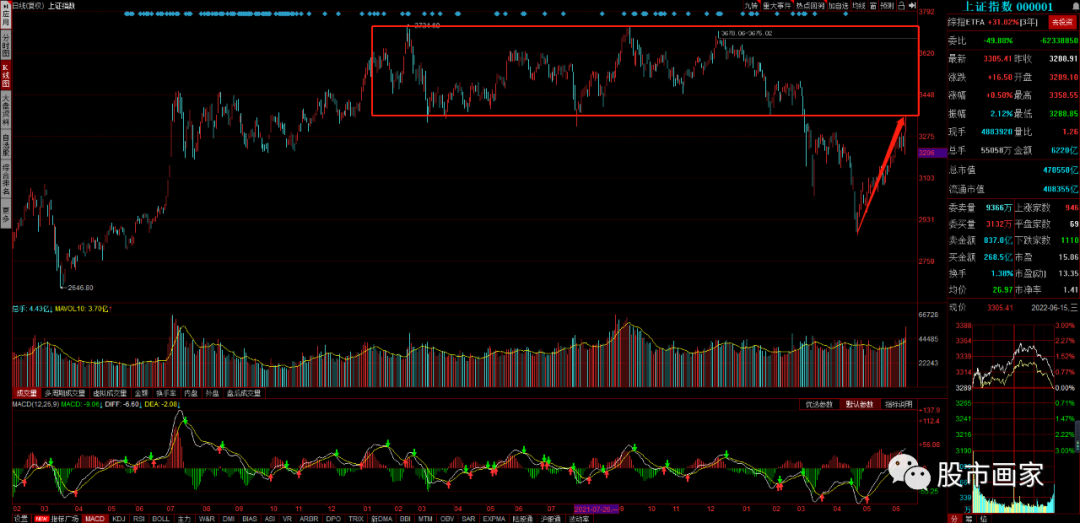
Task: Select the ASI indicator
Action: [269, 518]
